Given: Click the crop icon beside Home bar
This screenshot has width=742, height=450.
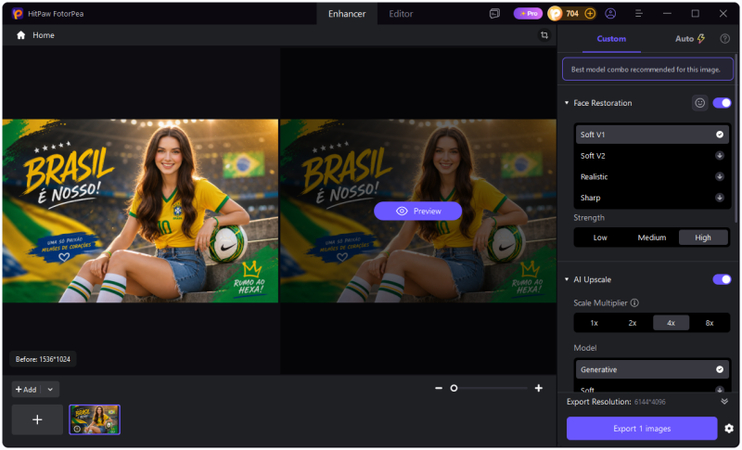Looking at the screenshot, I should [x=544, y=35].
